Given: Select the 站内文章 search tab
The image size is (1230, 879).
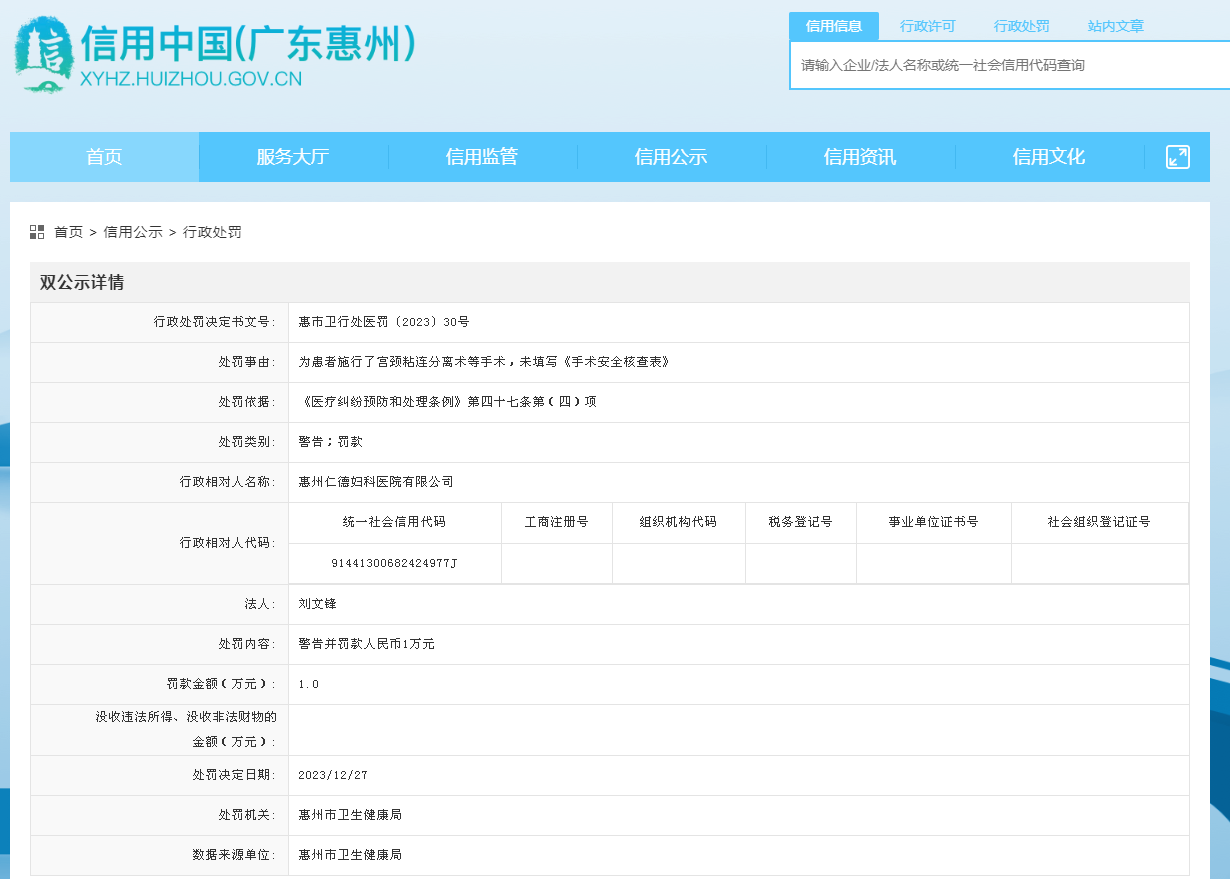Looking at the screenshot, I should tap(1116, 26).
